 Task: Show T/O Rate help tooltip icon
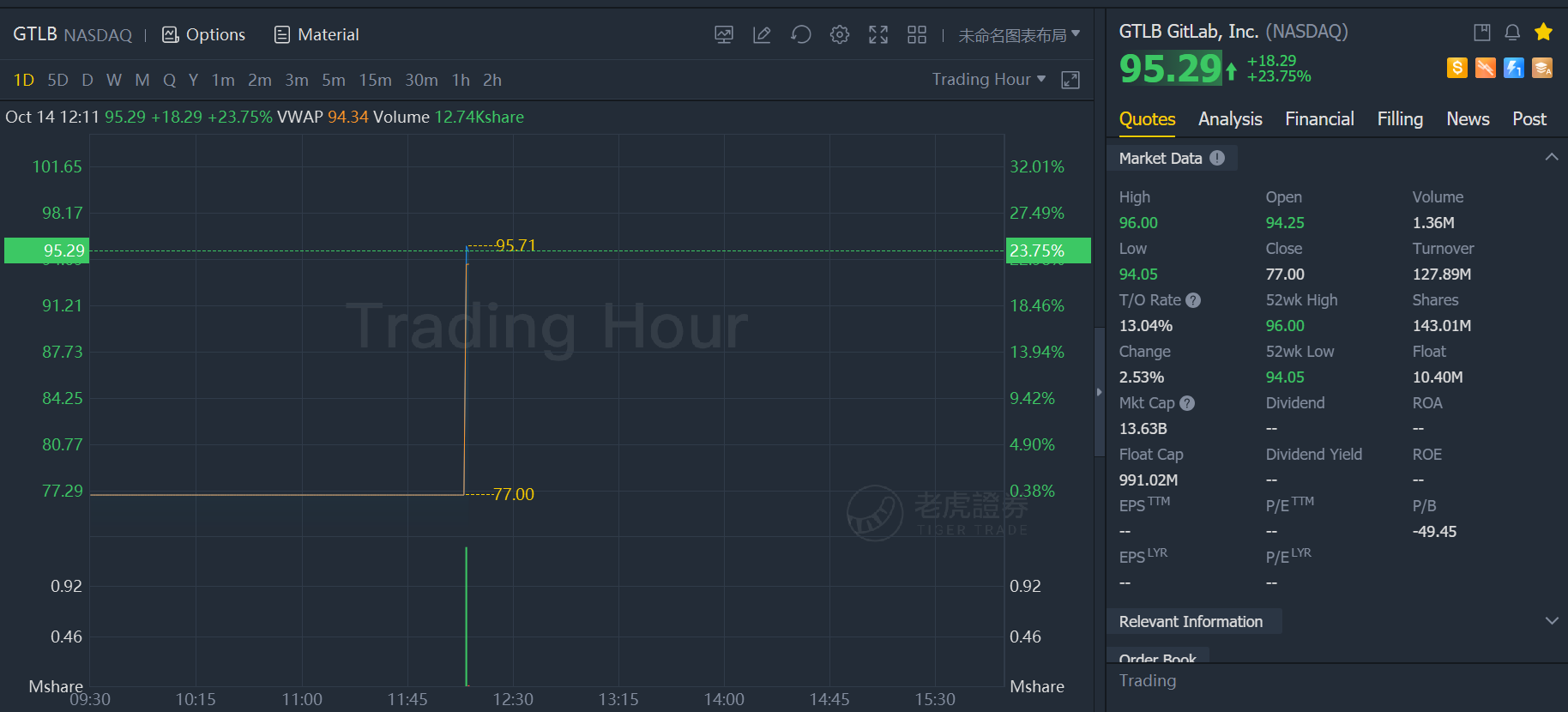pyautogui.click(x=1193, y=300)
